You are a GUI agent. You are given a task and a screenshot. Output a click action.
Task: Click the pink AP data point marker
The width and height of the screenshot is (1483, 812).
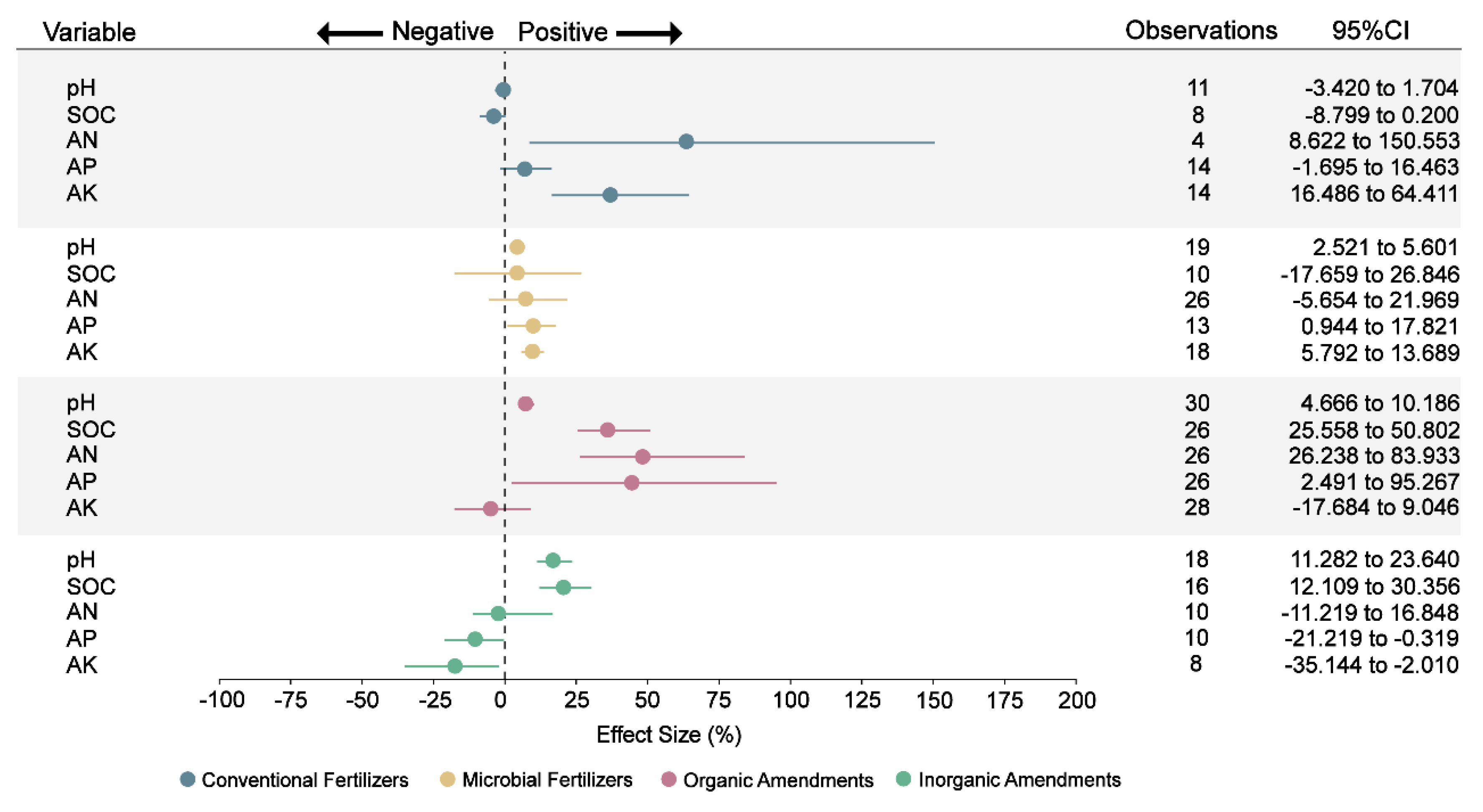[632, 482]
